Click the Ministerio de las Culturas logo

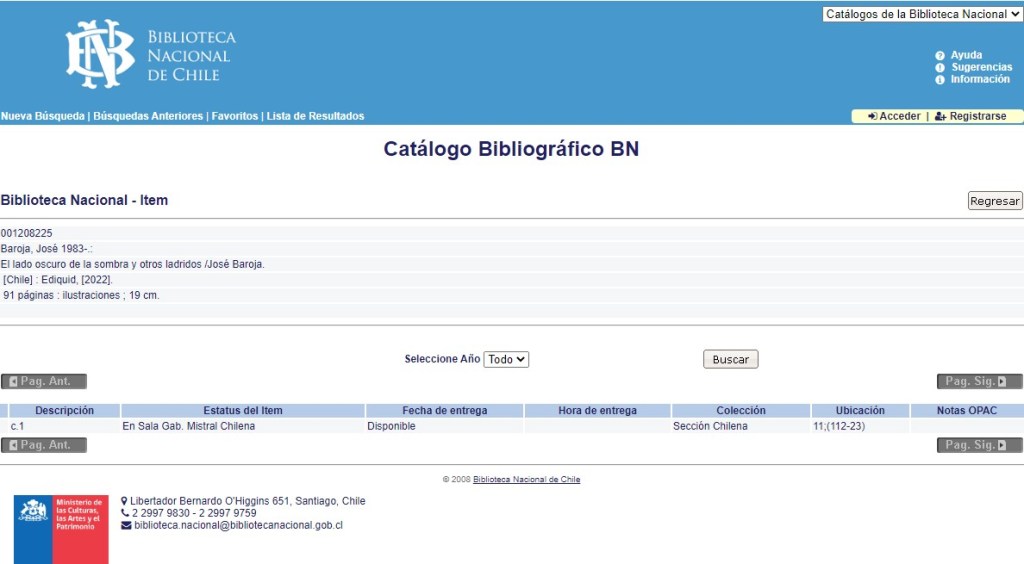(61, 529)
